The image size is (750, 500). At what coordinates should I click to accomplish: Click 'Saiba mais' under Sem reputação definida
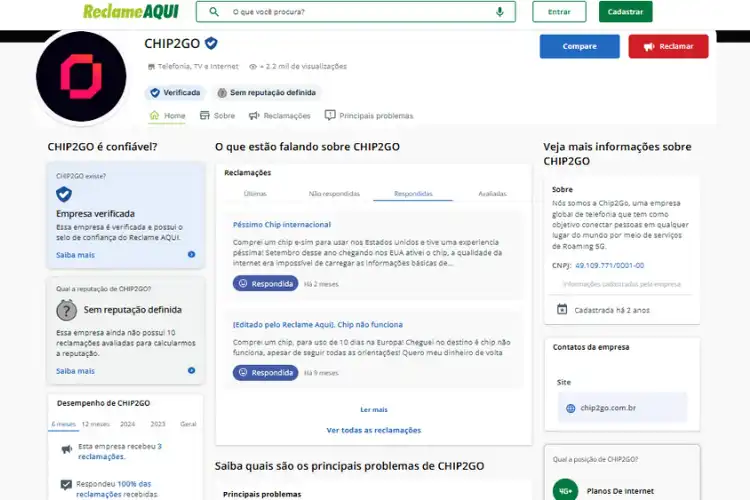point(75,371)
